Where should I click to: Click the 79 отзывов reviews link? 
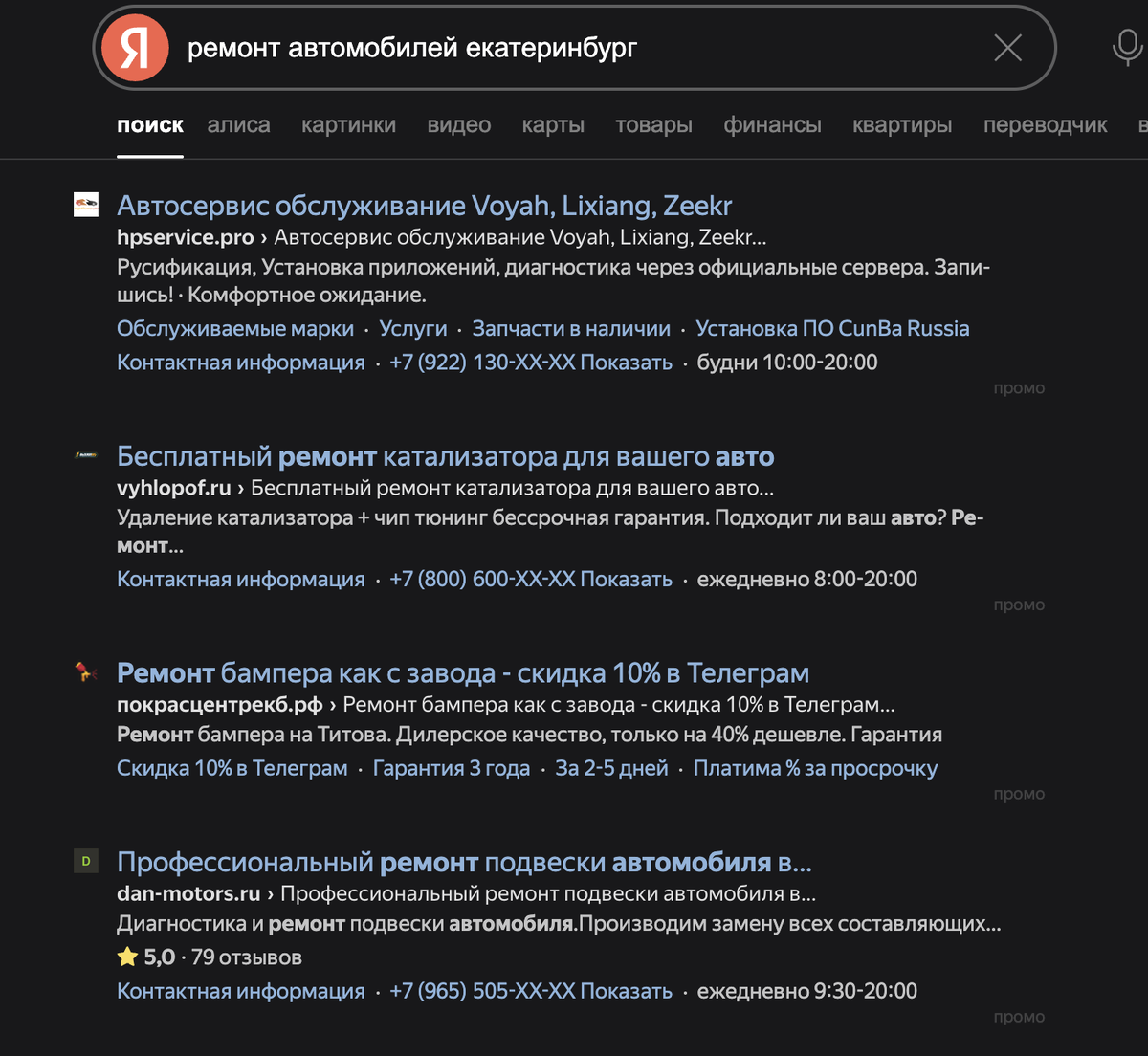point(247,957)
